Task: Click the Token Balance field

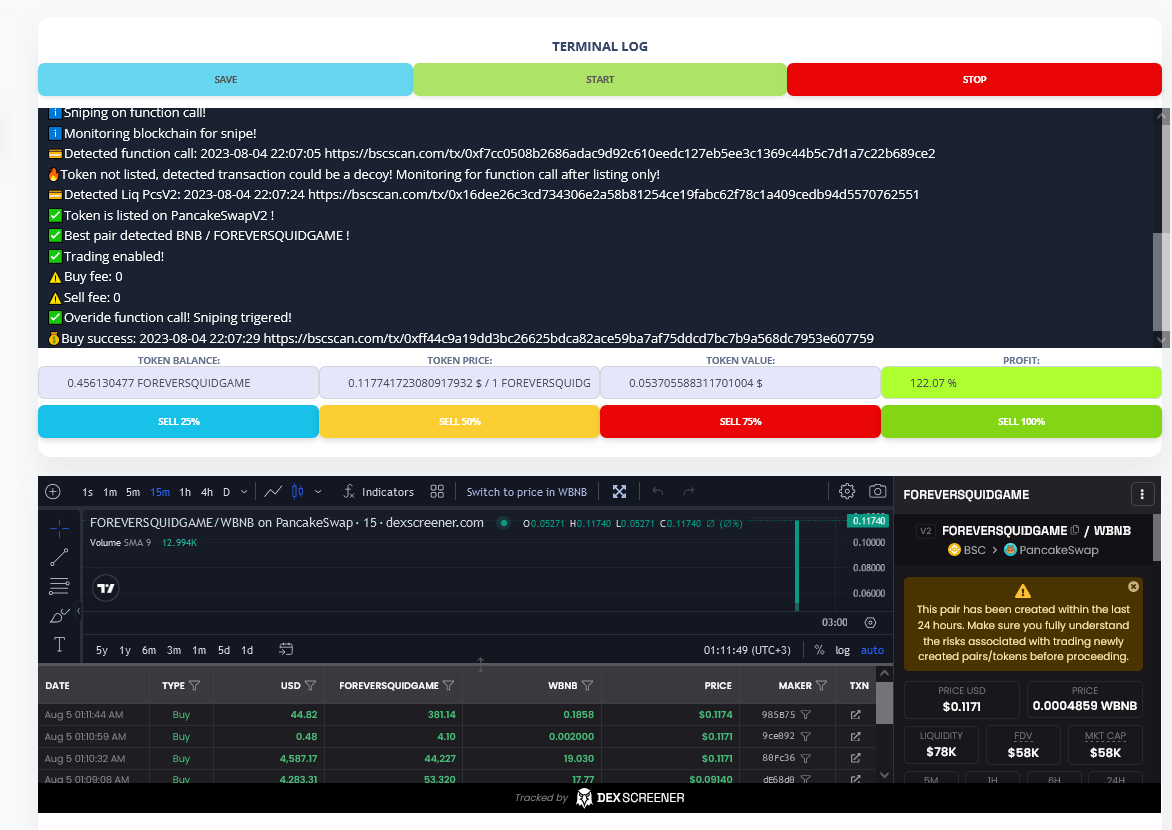Action: point(178,383)
